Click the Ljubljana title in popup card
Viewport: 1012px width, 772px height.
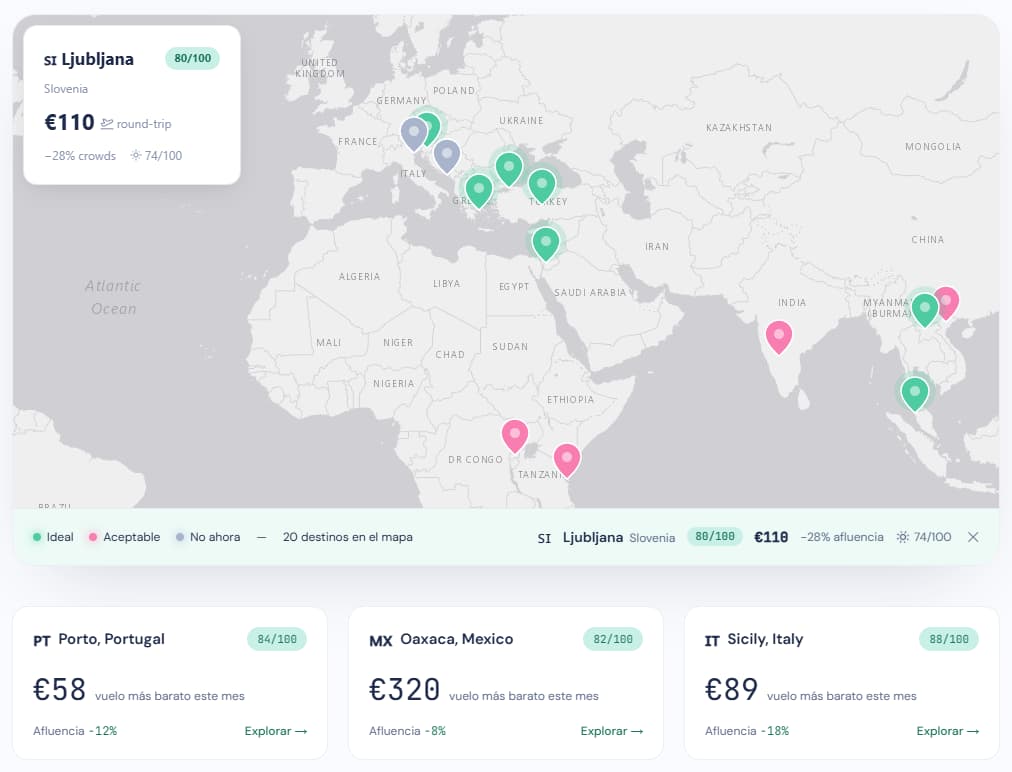pos(97,59)
